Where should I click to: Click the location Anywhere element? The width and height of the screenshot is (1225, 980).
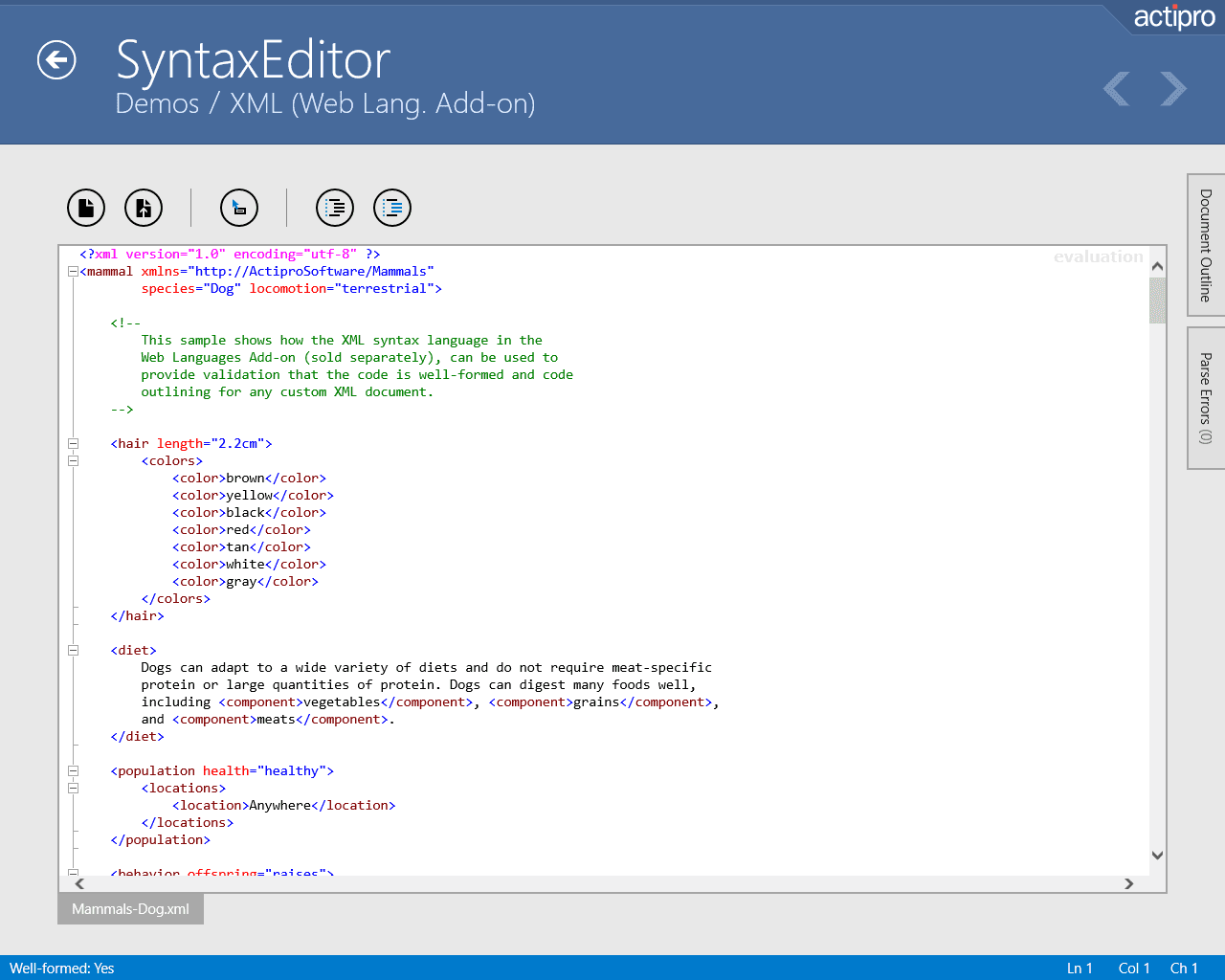(x=284, y=806)
